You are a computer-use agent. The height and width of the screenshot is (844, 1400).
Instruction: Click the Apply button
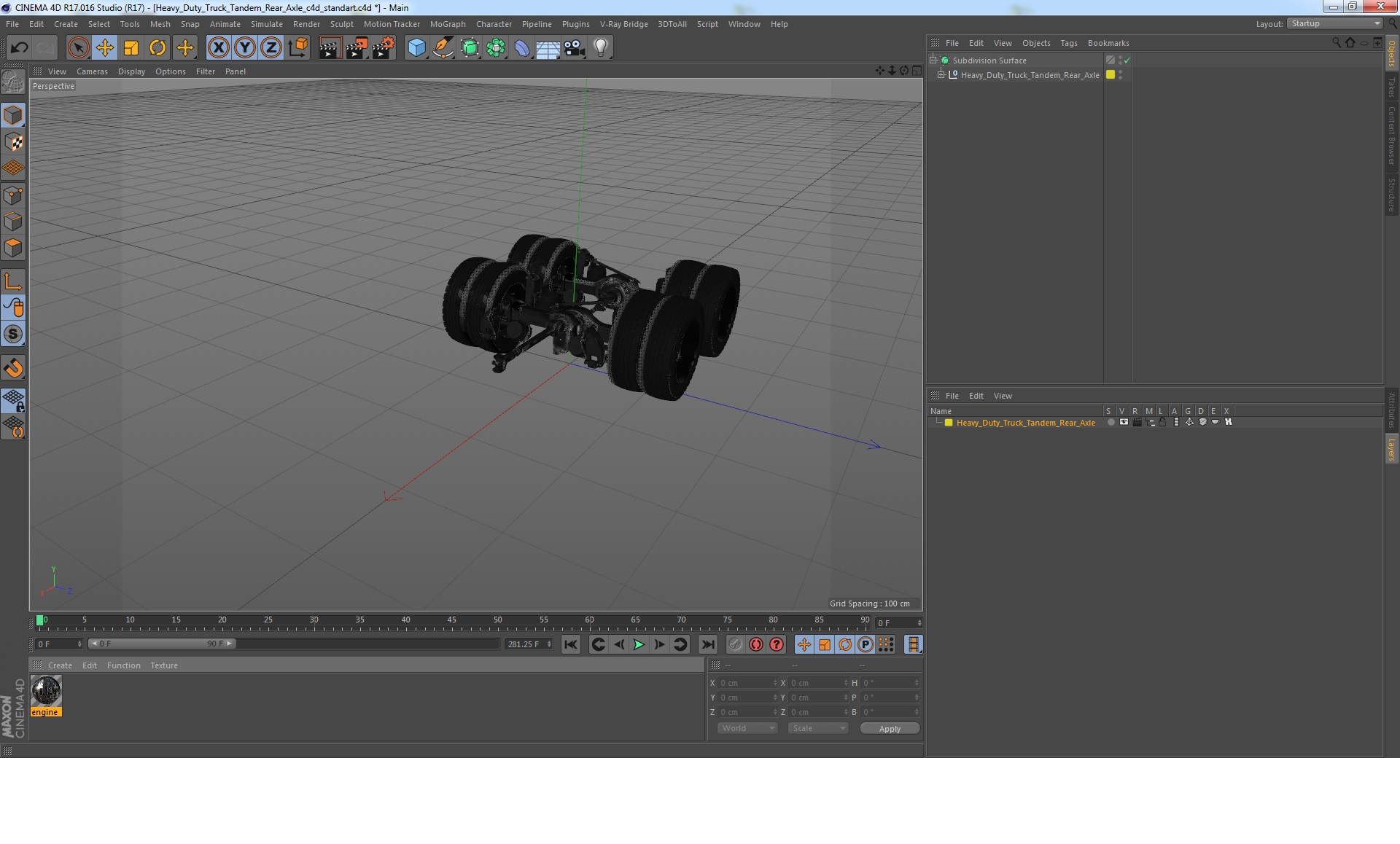[890, 728]
